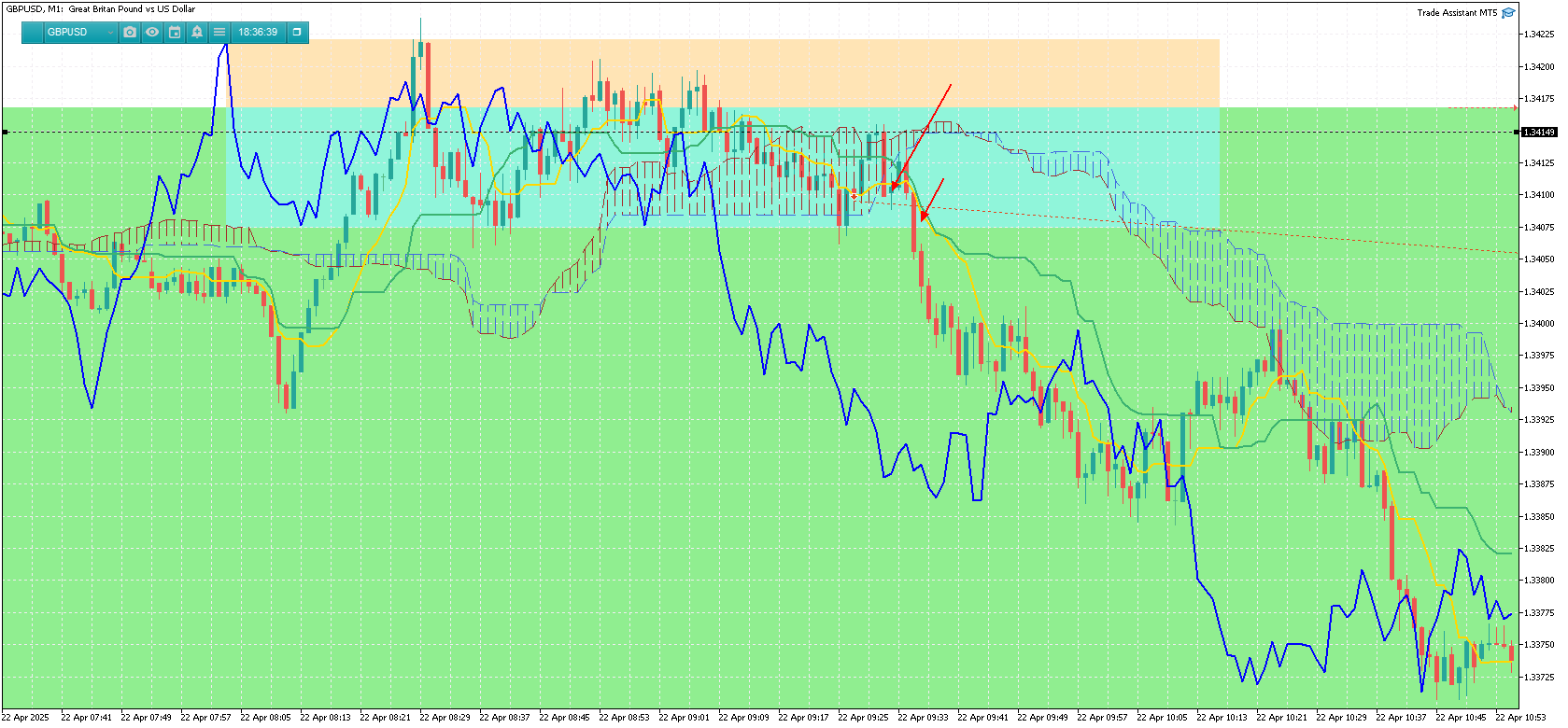Viewport: 1568px width, 728px height.
Task: Select the 1.34149 price level label
Action: (x=1539, y=133)
